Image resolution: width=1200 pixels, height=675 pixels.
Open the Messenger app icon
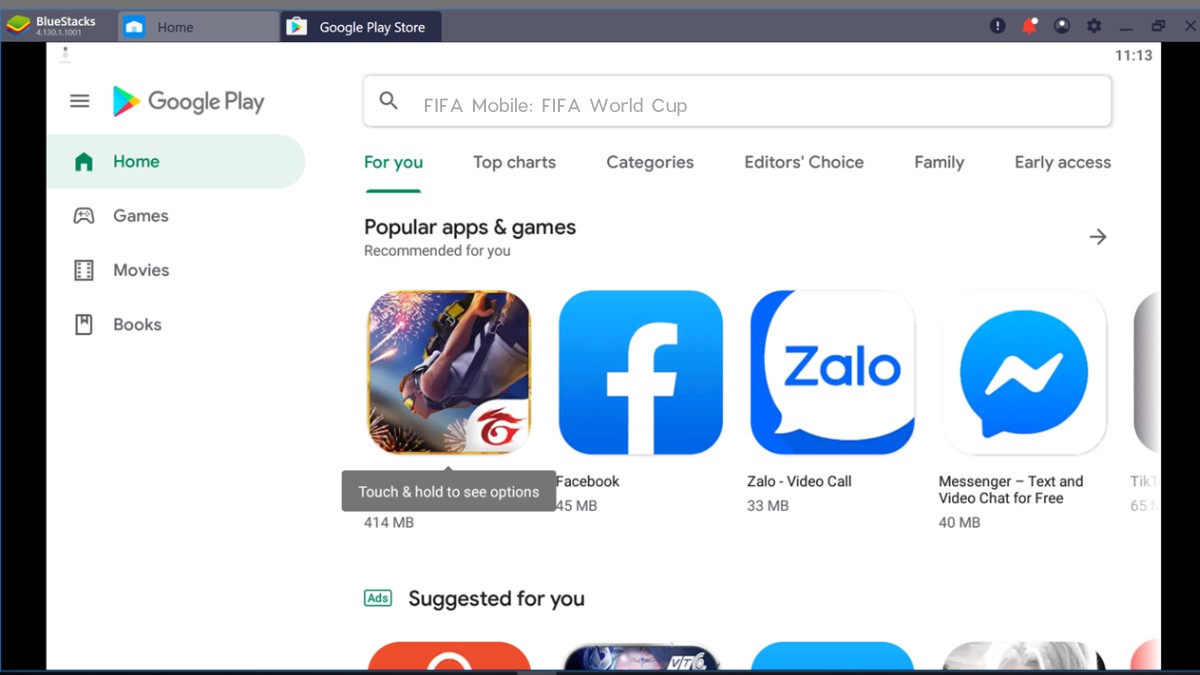(1024, 372)
